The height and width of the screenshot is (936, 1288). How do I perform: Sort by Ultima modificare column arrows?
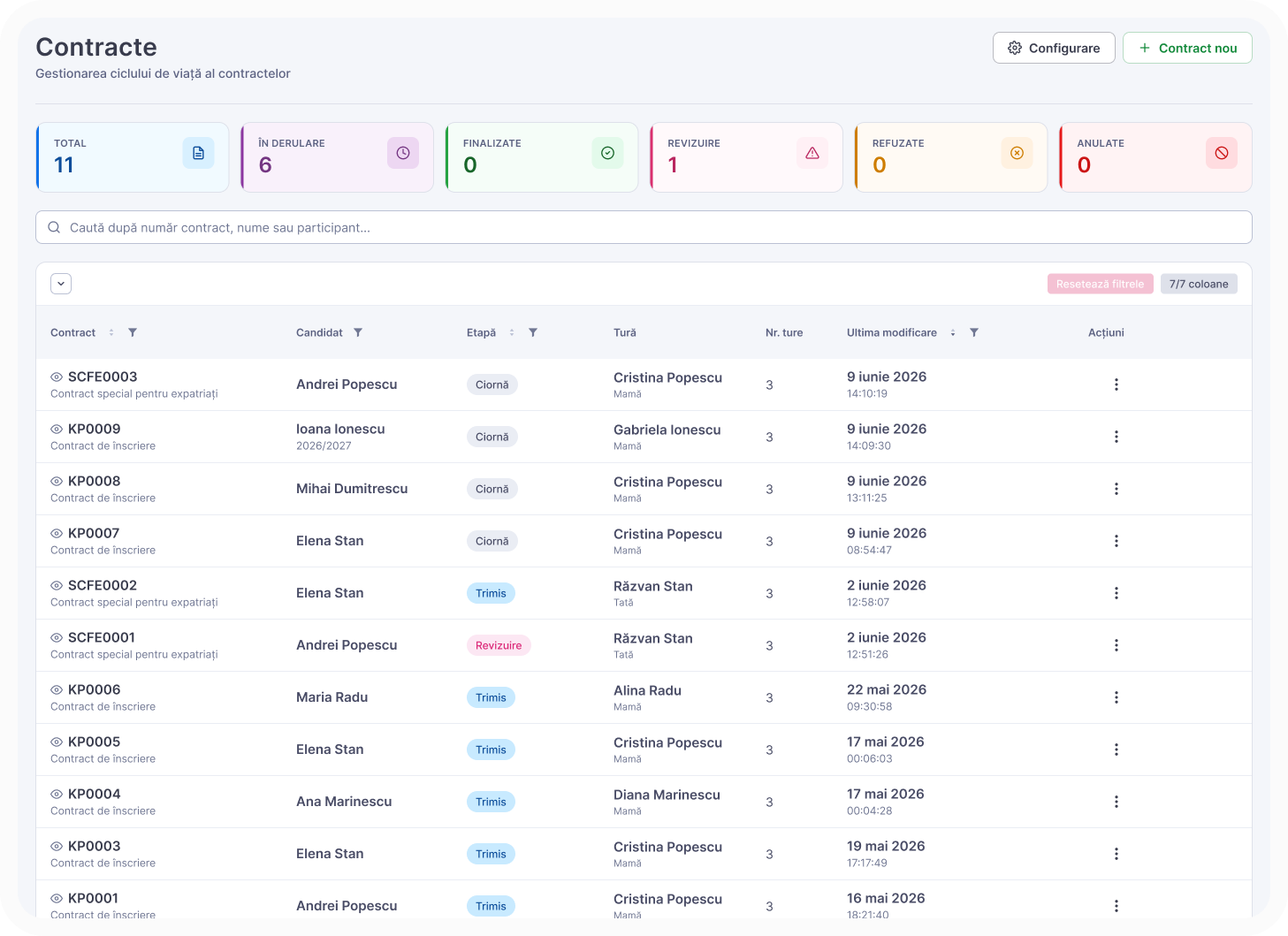pos(953,332)
